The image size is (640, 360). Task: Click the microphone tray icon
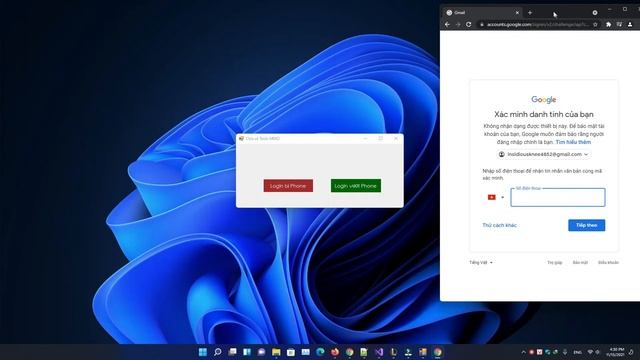[565, 352]
